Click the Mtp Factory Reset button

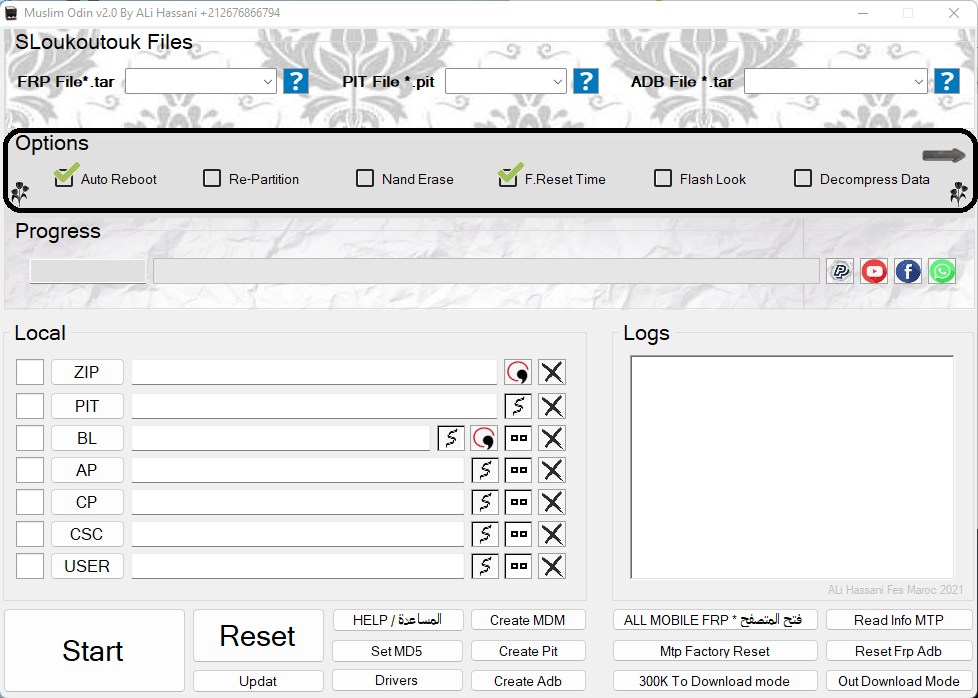click(x=715, y=651)
